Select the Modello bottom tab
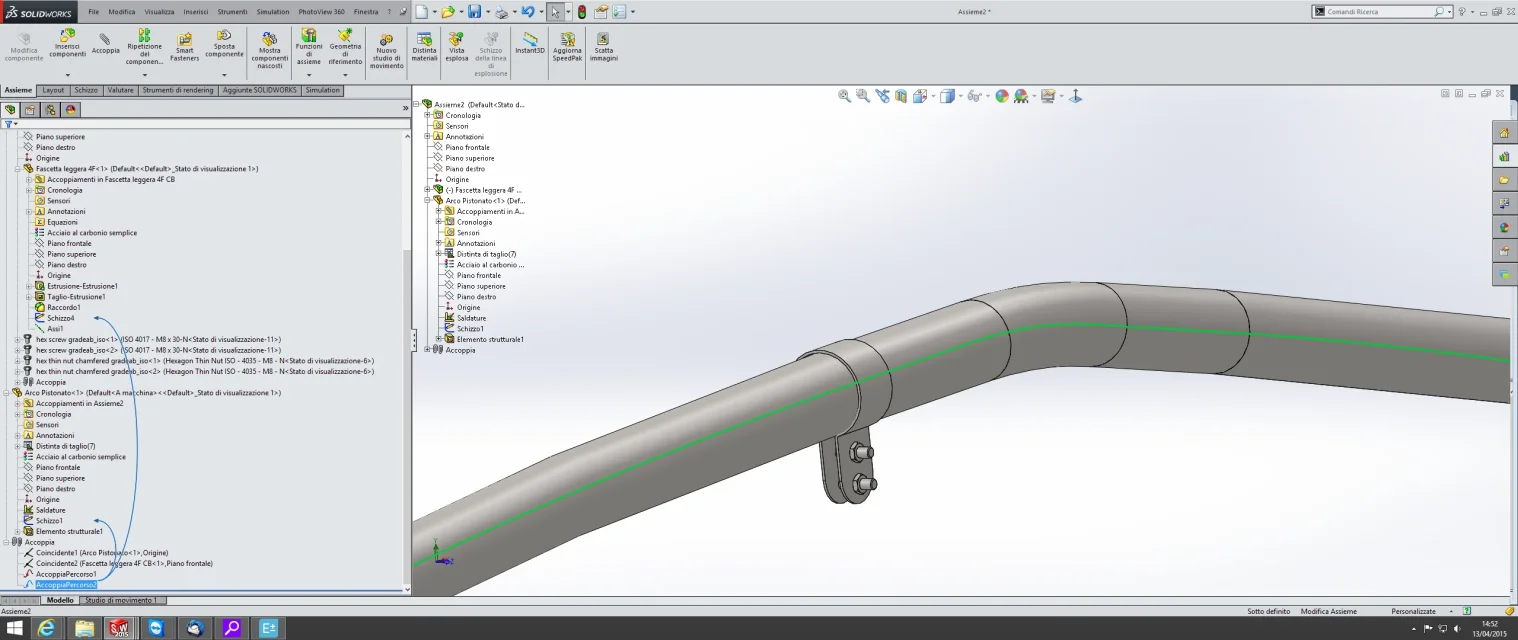 (x=60, y=600)
